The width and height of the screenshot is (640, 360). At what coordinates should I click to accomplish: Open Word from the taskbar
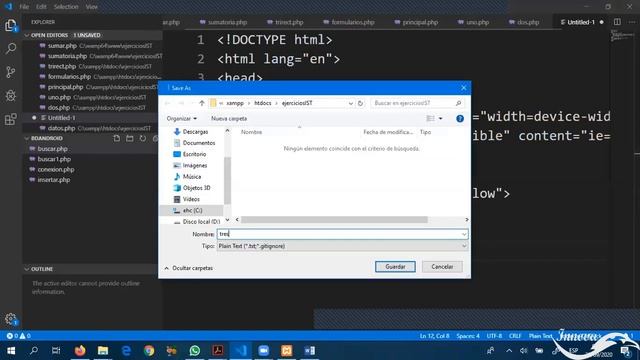[x=309, y=351]
